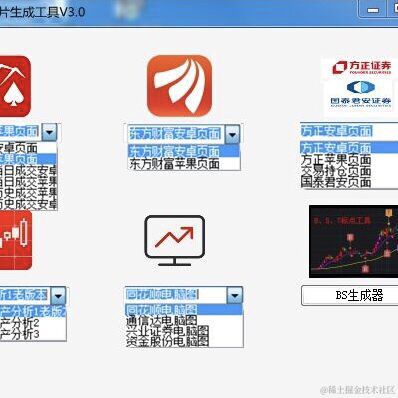Select 资金股份电脑图 option
Image resolution: width=398 pixels, height=398 pixels.
pos(184,341)
